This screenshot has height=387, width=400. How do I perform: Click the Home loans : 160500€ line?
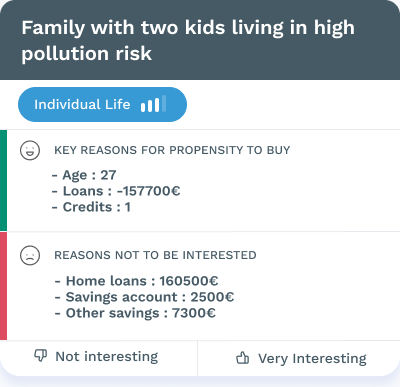tap(137, 281)
